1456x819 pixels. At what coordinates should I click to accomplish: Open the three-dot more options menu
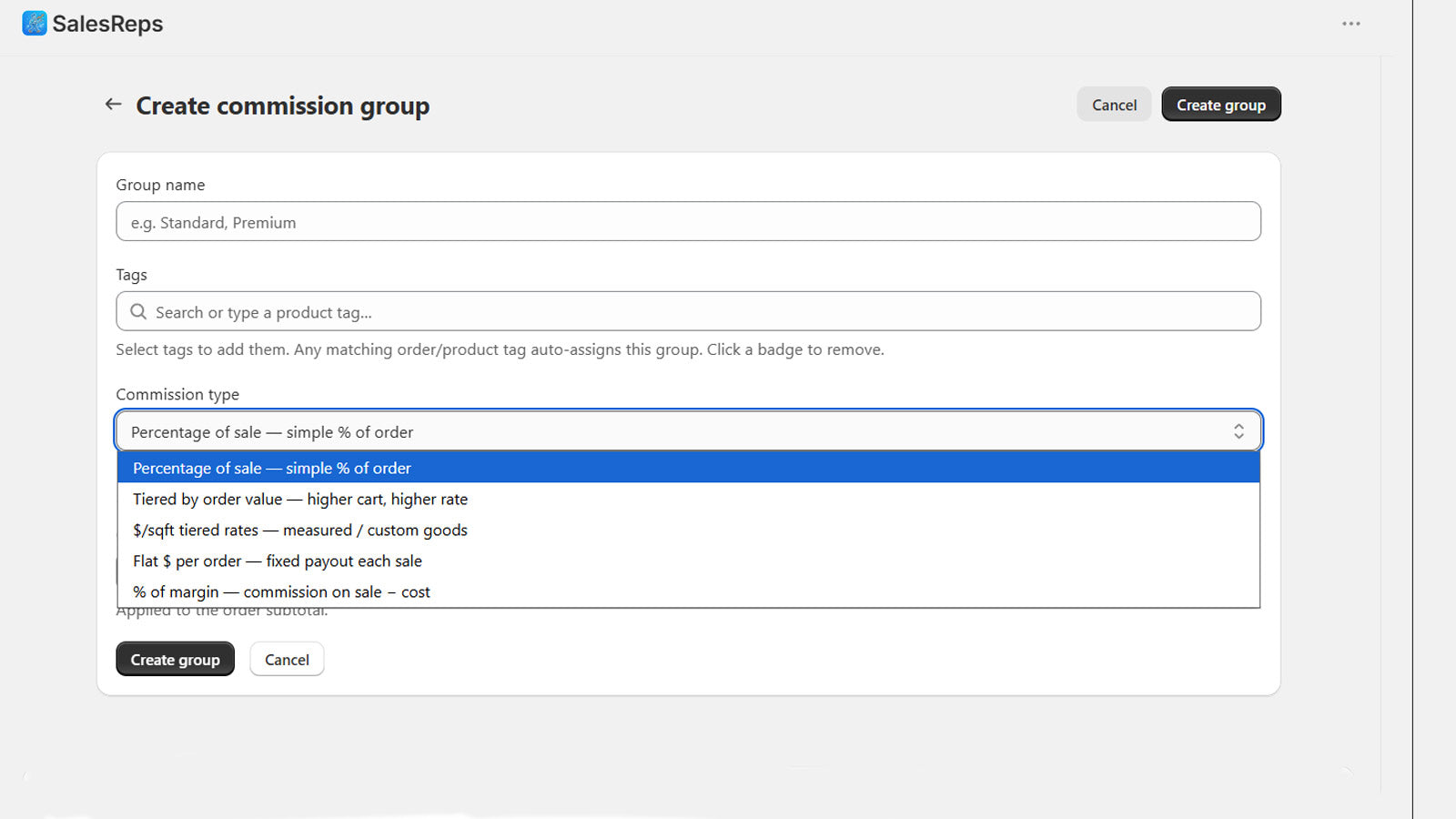(1351, 24)
